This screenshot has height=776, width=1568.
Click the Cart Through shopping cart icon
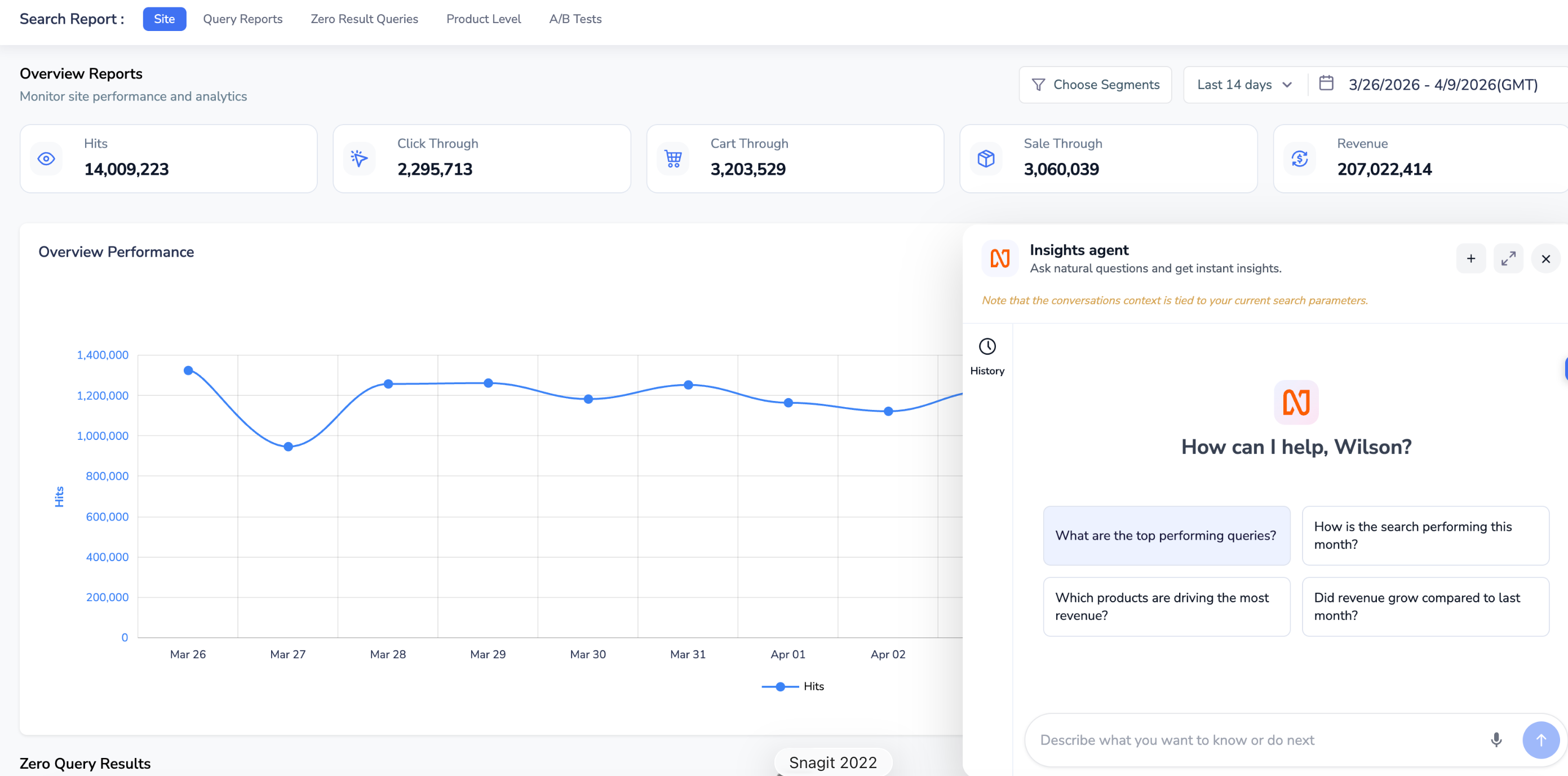(x=672, y=159)
